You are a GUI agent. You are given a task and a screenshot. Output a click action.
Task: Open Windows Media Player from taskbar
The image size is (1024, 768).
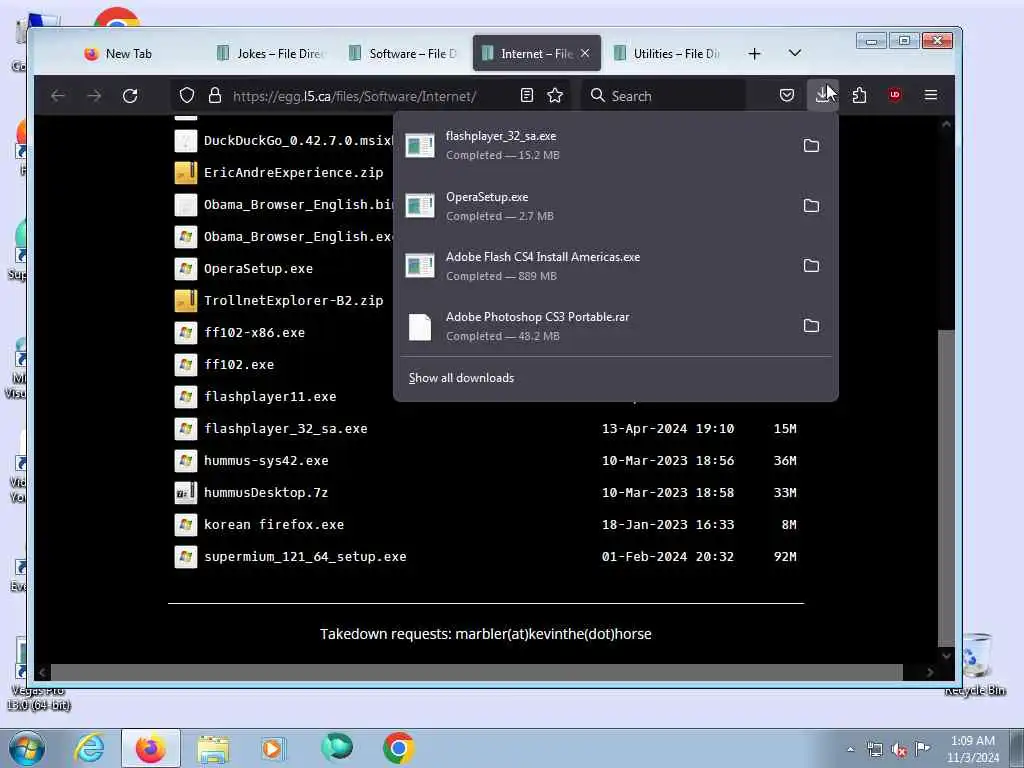(x=272, y=748)
